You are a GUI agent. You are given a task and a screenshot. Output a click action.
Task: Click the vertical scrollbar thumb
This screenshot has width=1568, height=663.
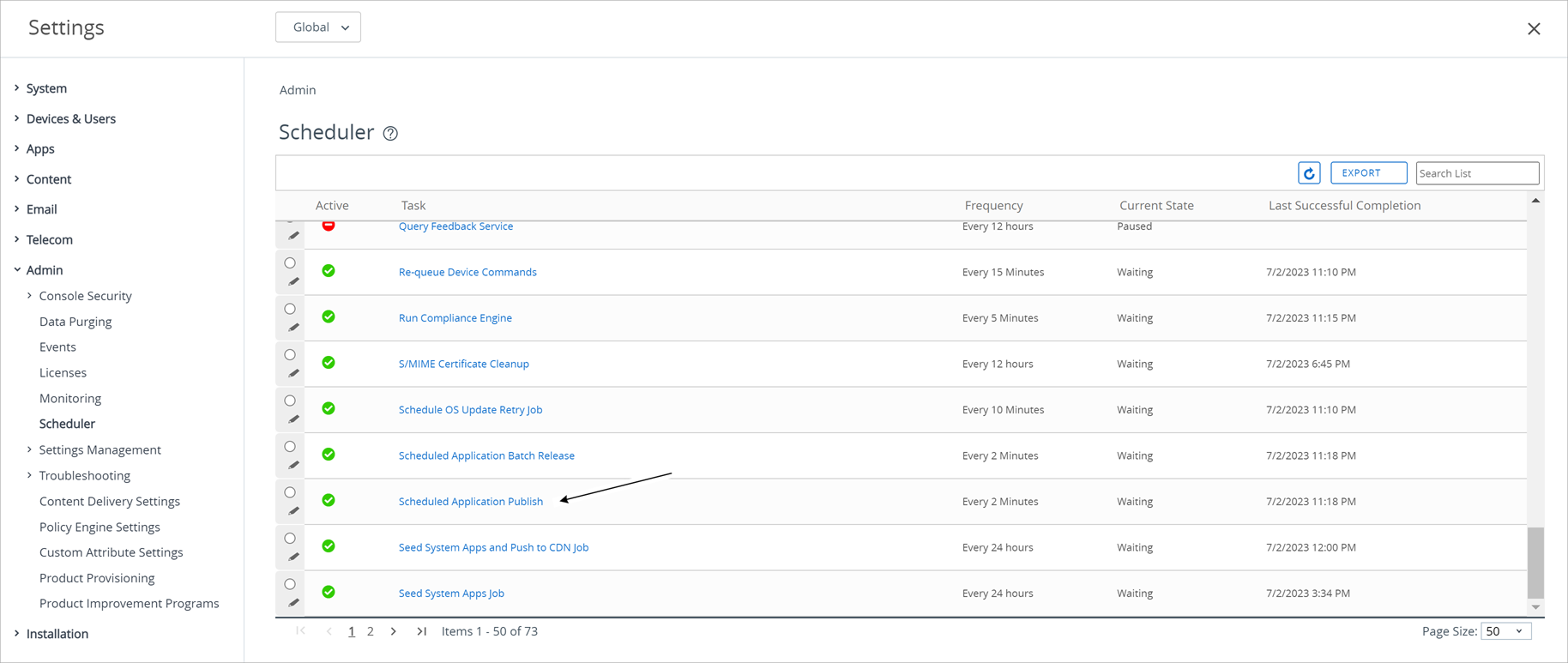pyautogui.click(x=1535, y=563)
